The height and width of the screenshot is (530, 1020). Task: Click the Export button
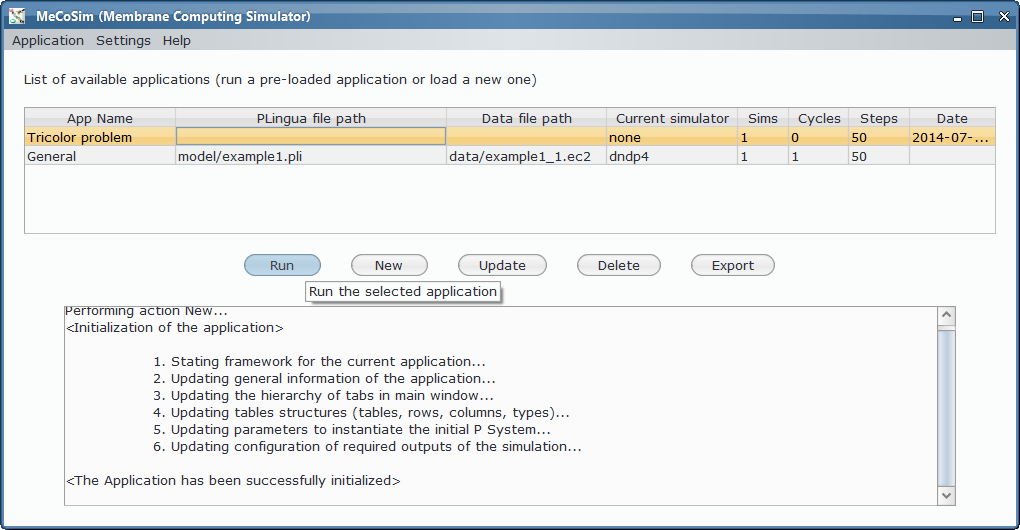pyautogui.click(x=732, y=265)
